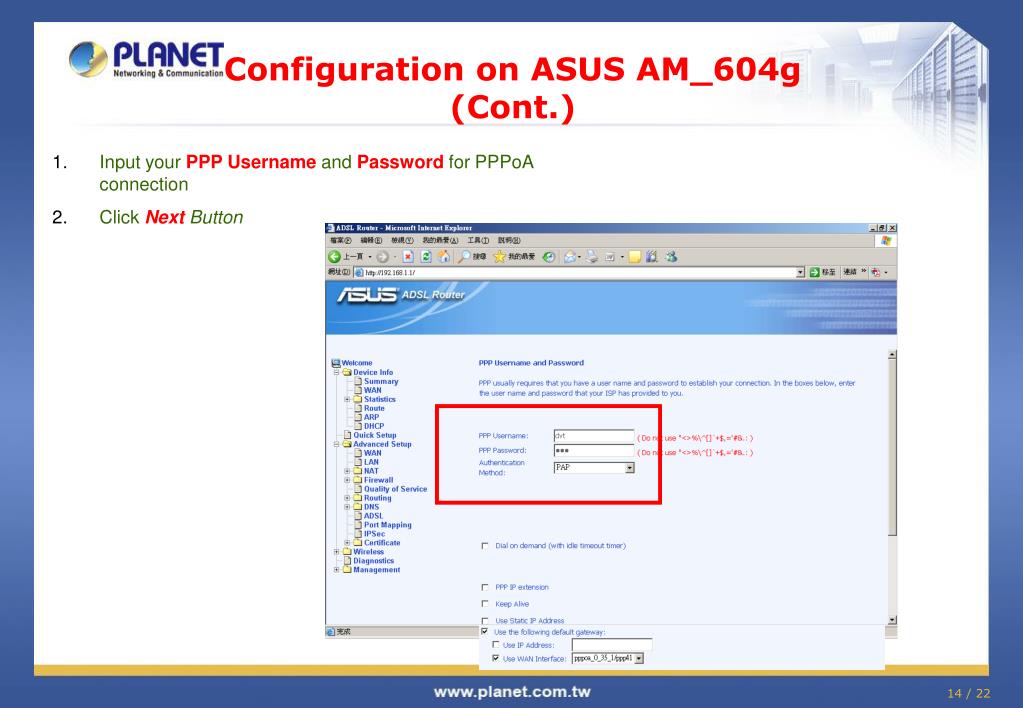Open the 工具(T) Tools menu
The width and height of the screenshot is (1023, 708).
coord(478,240)
